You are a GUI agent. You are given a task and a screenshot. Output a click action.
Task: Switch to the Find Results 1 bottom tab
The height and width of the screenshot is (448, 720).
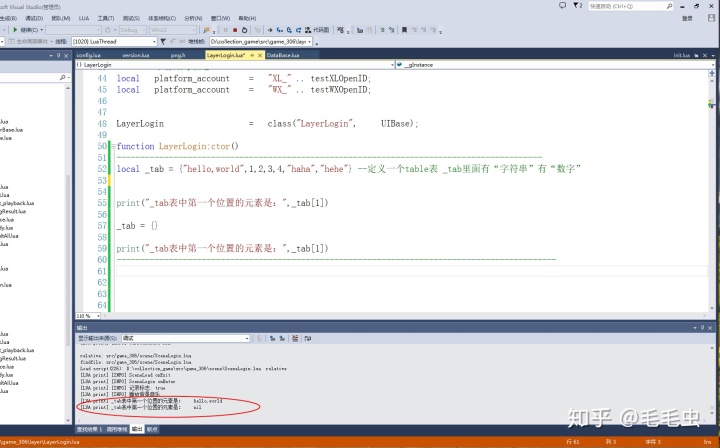point(89,429)
